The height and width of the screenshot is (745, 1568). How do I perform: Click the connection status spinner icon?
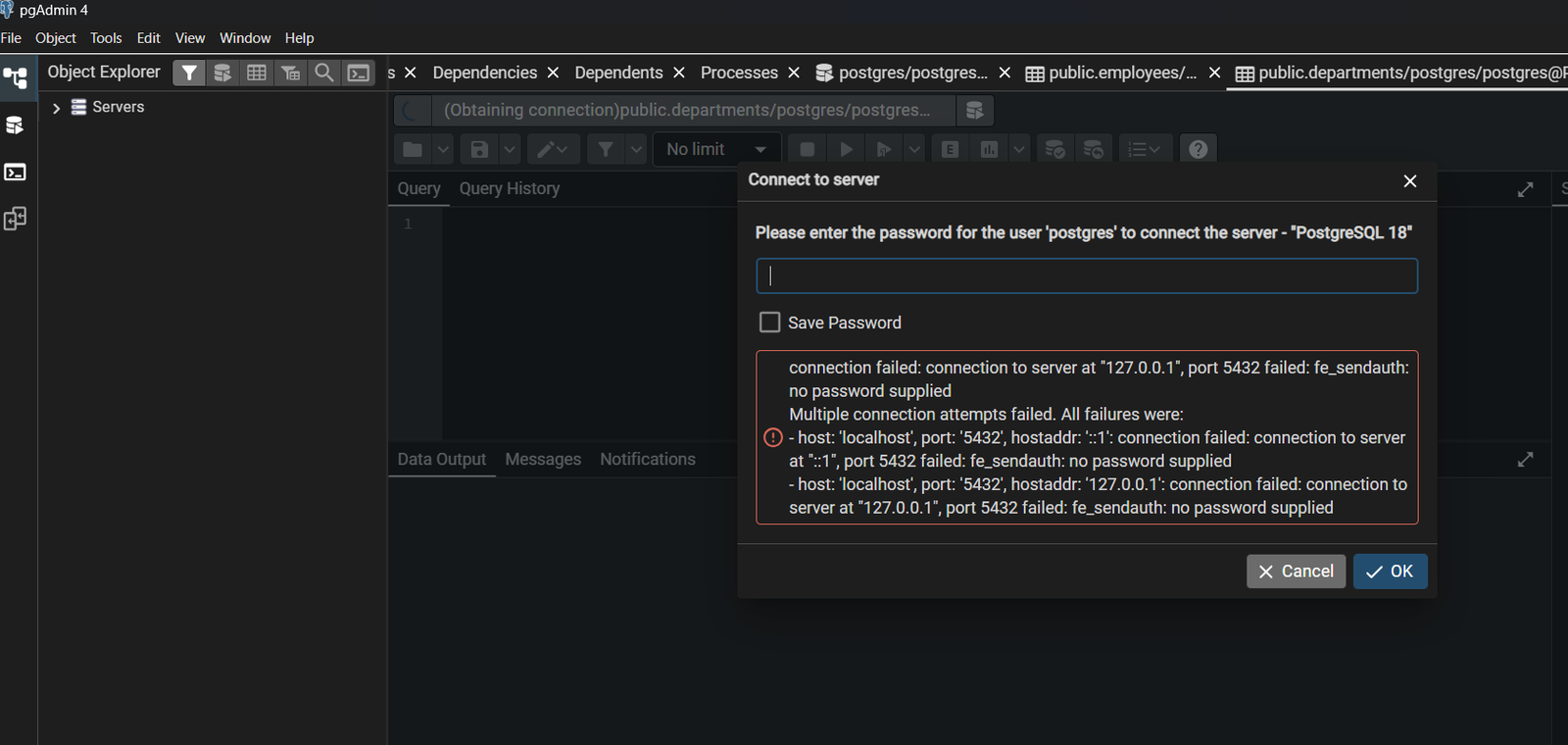[x=413, y=110]
